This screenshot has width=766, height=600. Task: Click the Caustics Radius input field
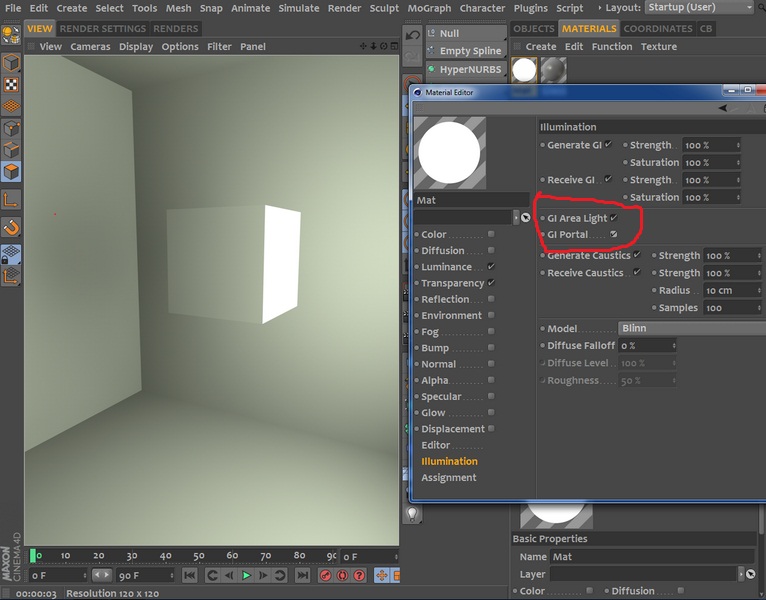click(x=729, y=290)
